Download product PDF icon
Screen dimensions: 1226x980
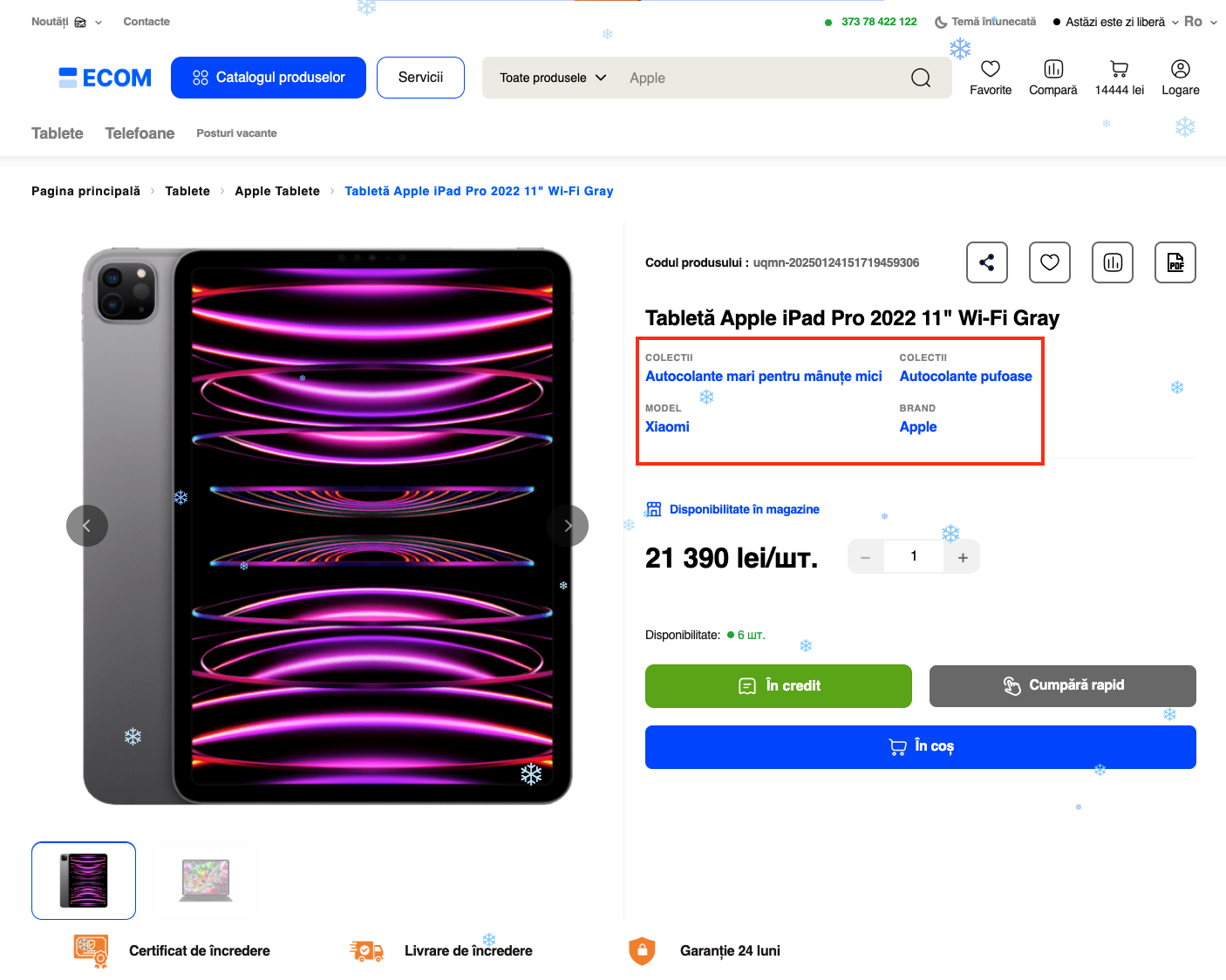(x=1175, y=262)
